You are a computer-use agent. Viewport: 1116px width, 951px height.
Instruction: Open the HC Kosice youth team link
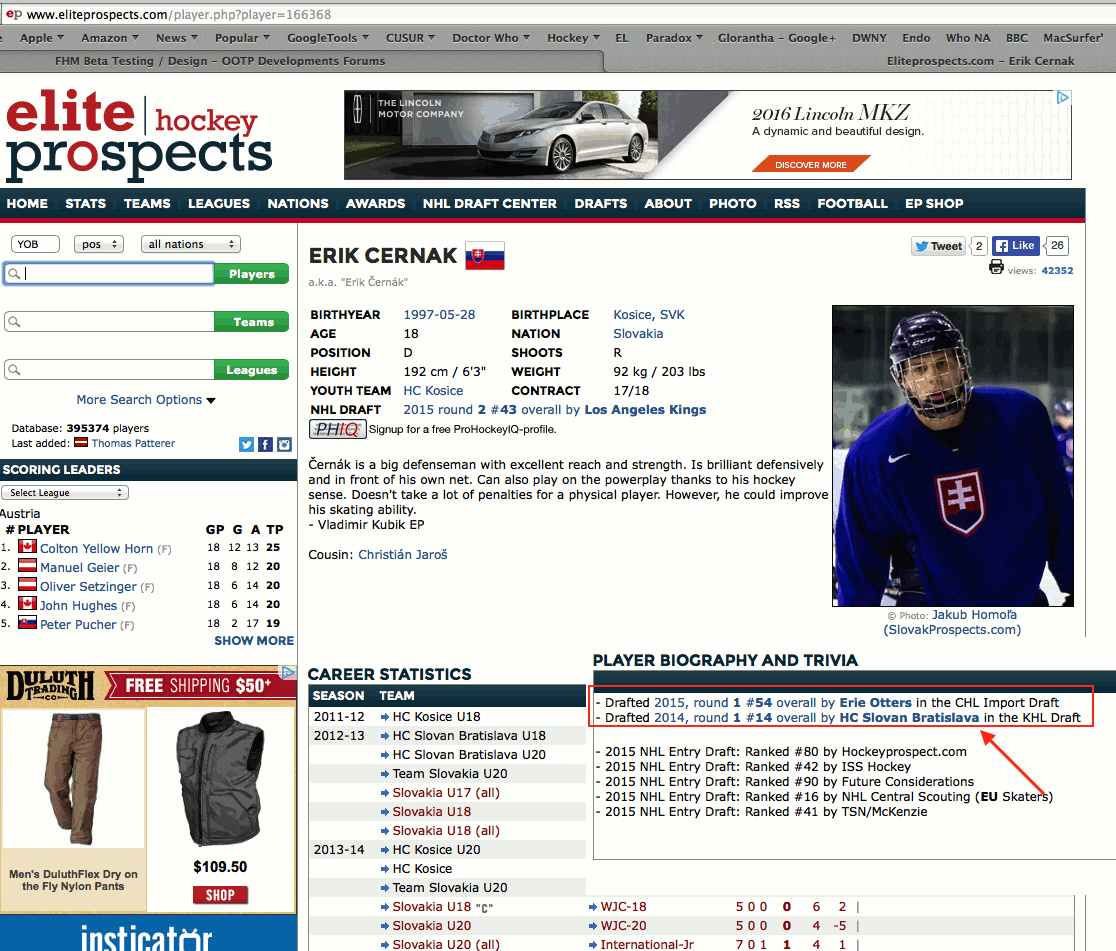pyautogui.click(x=433, y=391)
